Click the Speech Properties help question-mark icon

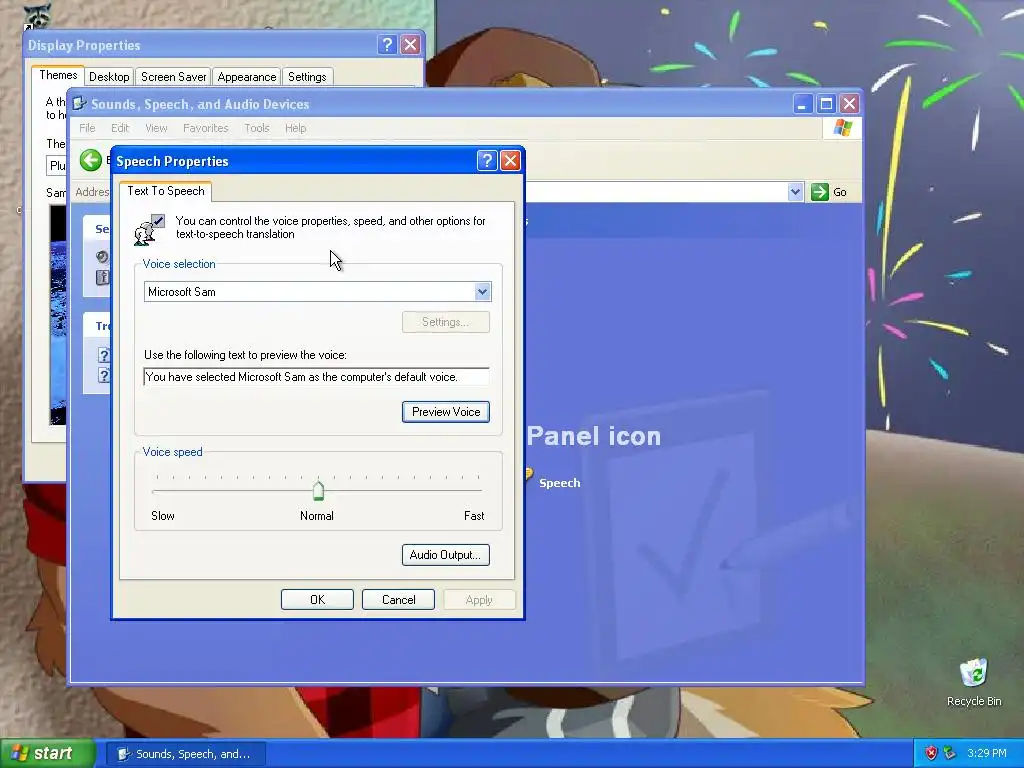pyautogui.click(x=487, y=161)
